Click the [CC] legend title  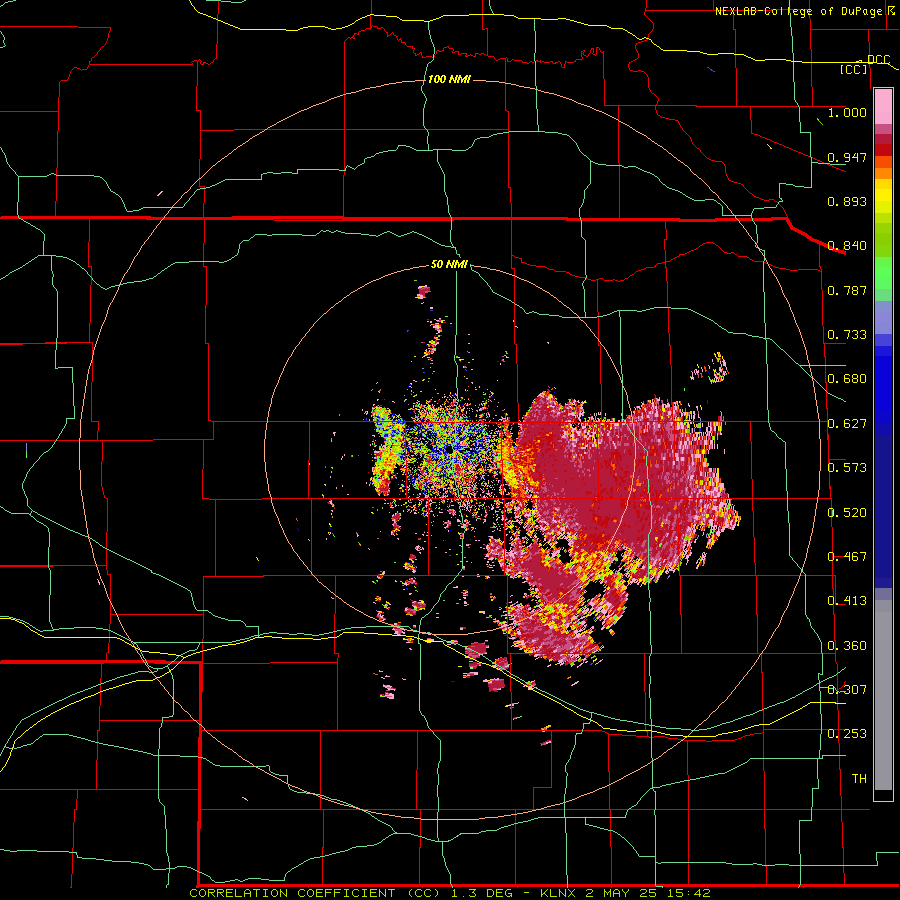(854, 70)
